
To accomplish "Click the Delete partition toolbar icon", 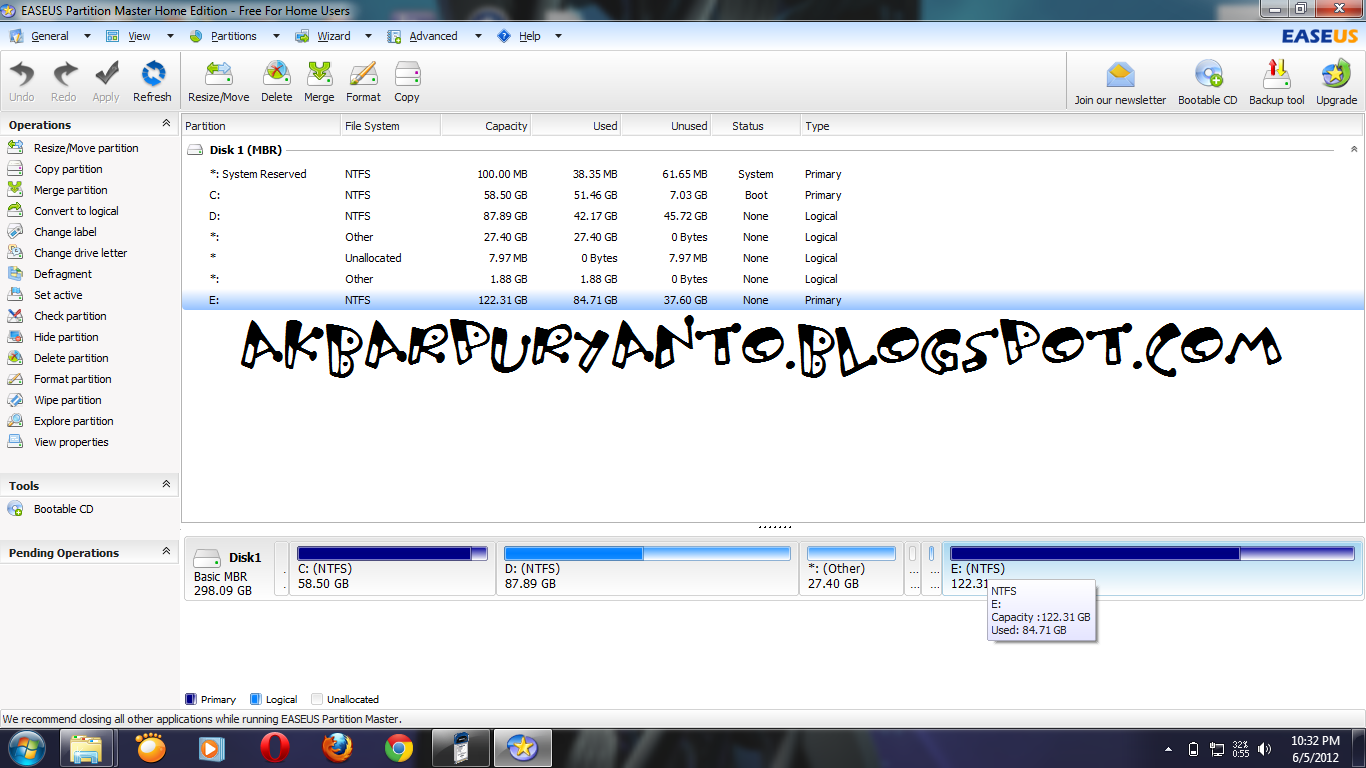I will coord(277,80).
